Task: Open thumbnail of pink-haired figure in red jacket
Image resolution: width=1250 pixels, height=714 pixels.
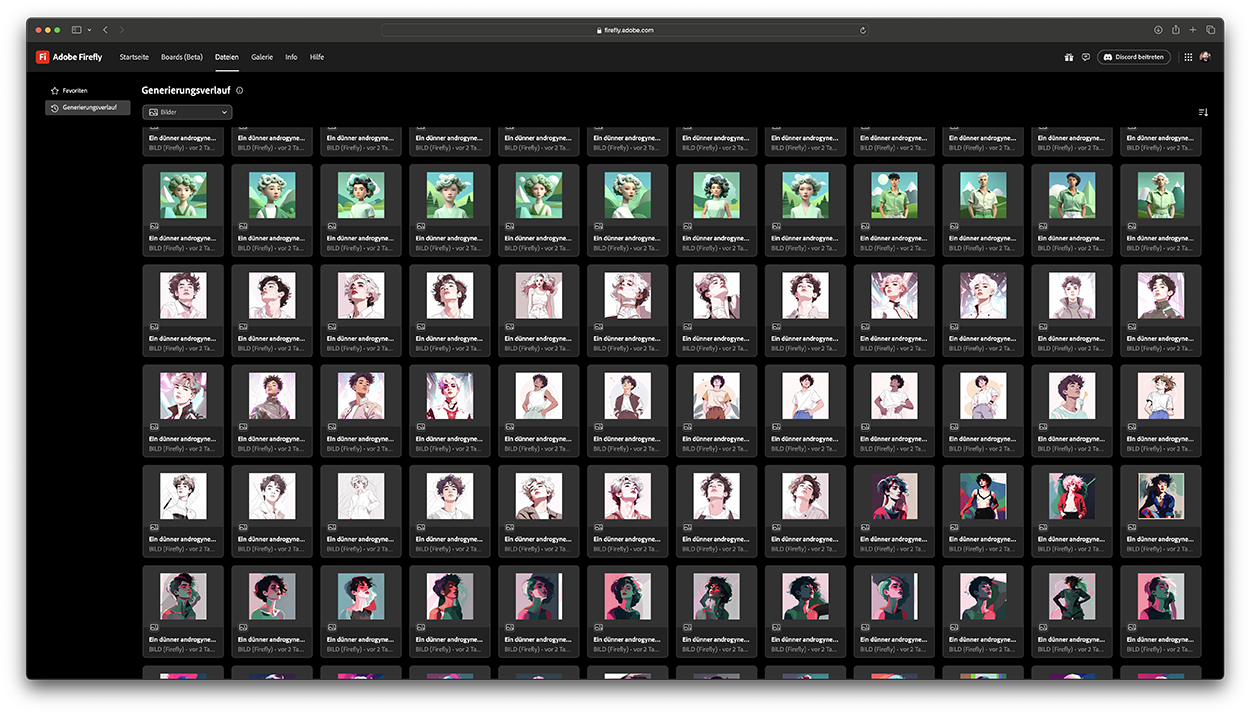Action: [1072, 496]
